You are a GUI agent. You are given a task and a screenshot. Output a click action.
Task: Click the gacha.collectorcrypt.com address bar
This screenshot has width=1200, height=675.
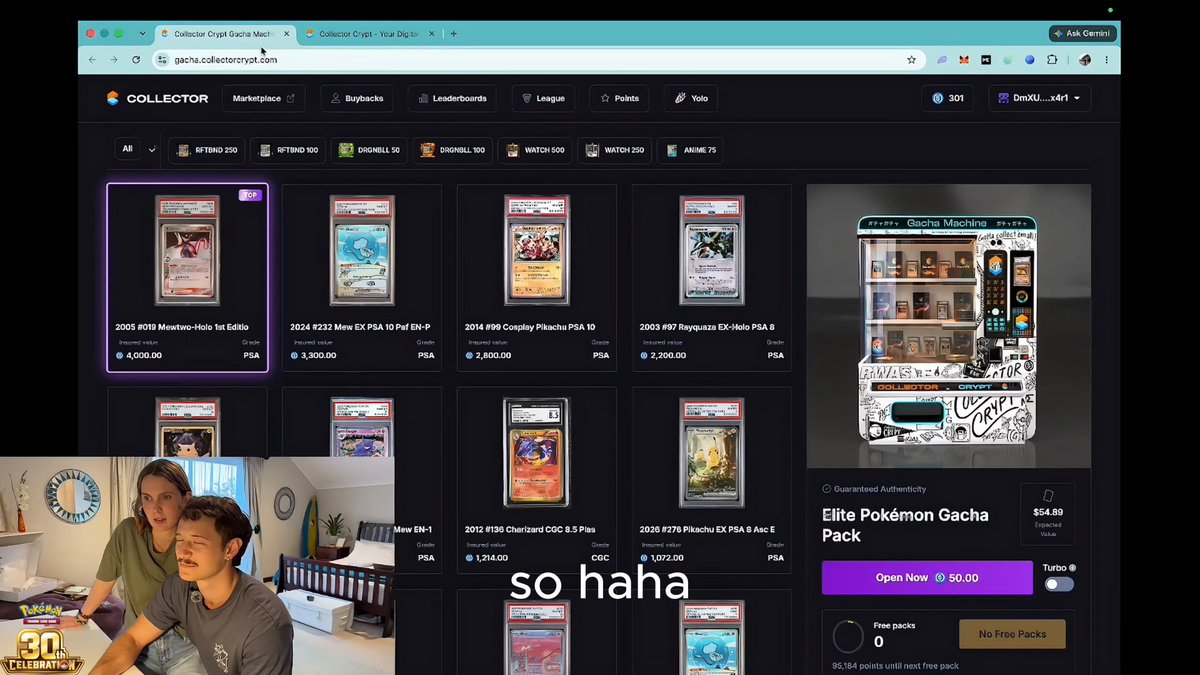(x=537, y=60)
